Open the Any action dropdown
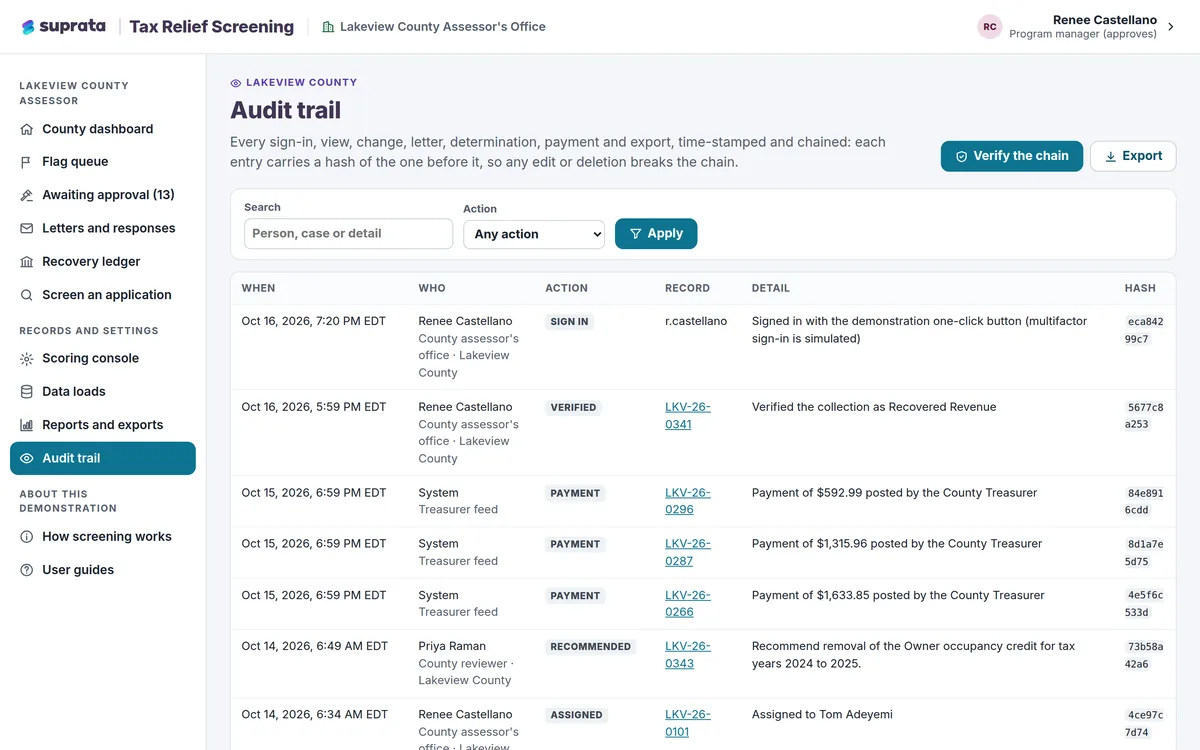 (x=534, y=234)
